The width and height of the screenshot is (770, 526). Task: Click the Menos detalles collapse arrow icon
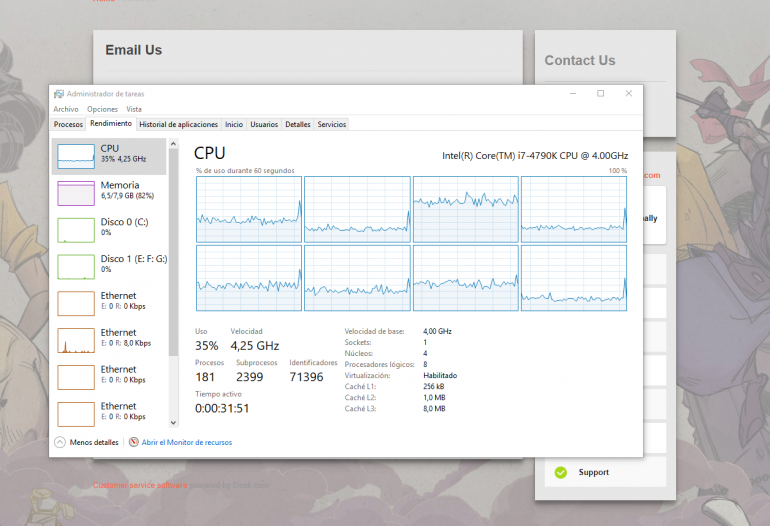[60, 442]
